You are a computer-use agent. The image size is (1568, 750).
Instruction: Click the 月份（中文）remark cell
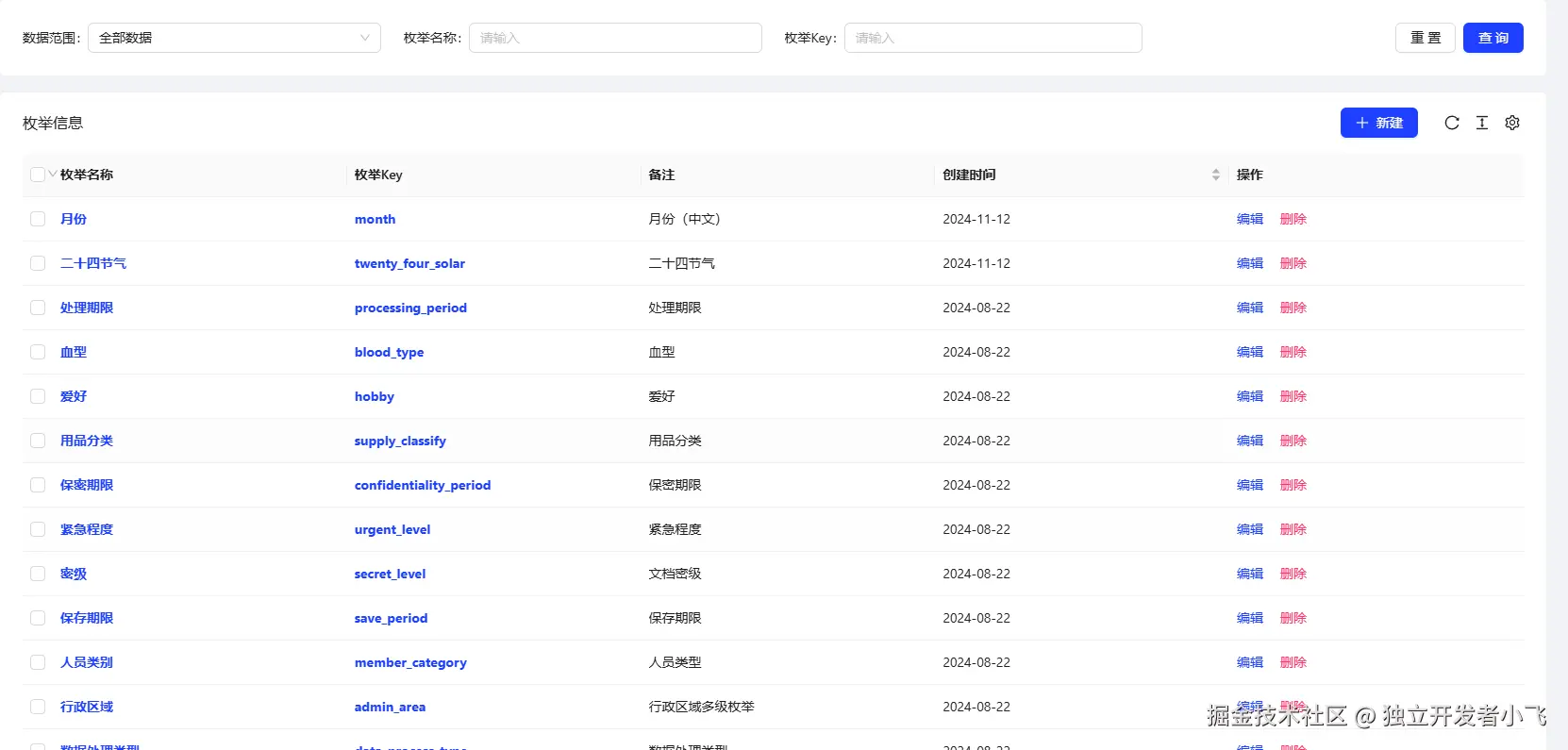pos(684,219)
